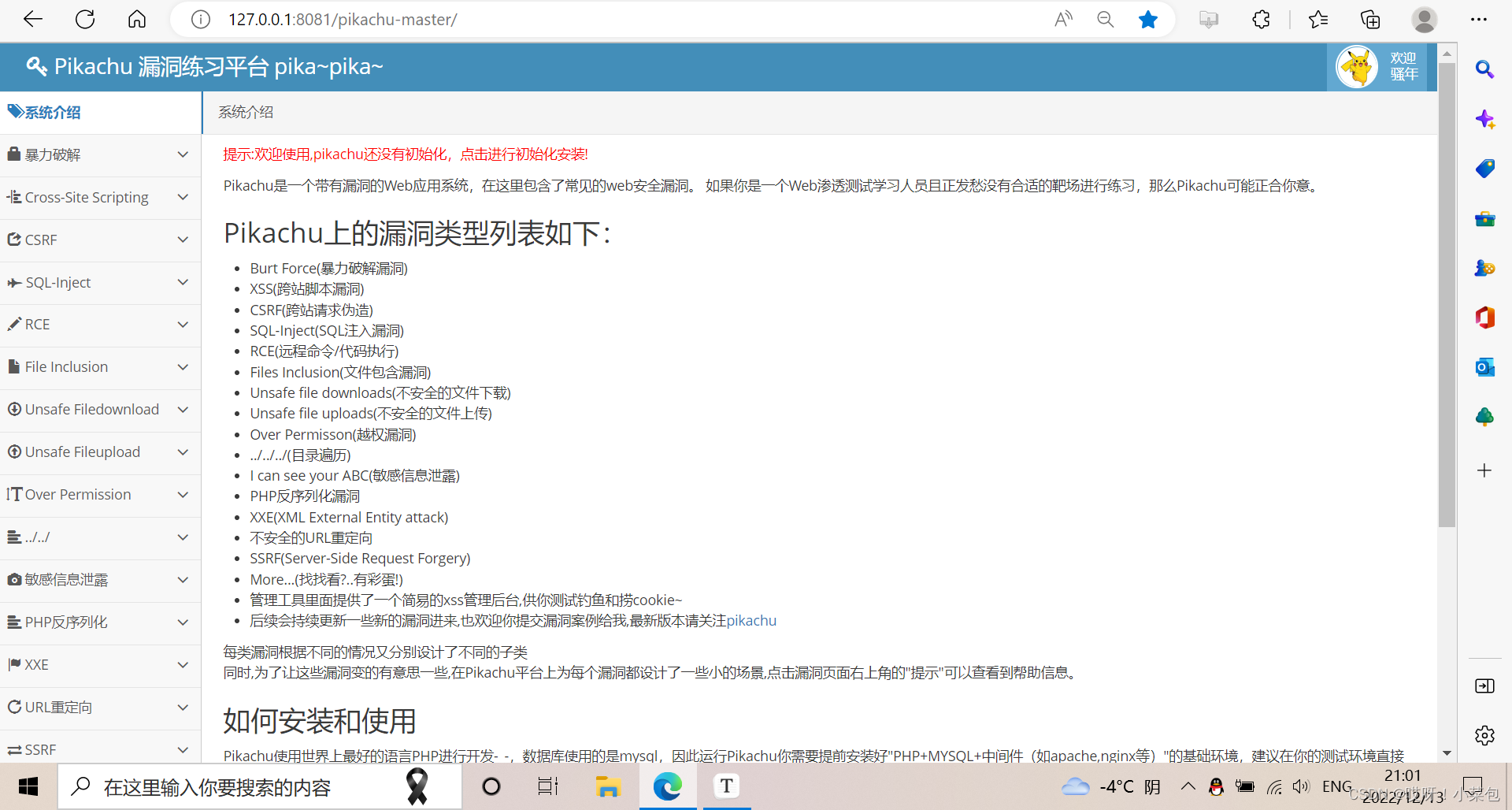Open zoom out magnifier in address bar
The image size is (1512, 810).
click(x=1106, y=20)
